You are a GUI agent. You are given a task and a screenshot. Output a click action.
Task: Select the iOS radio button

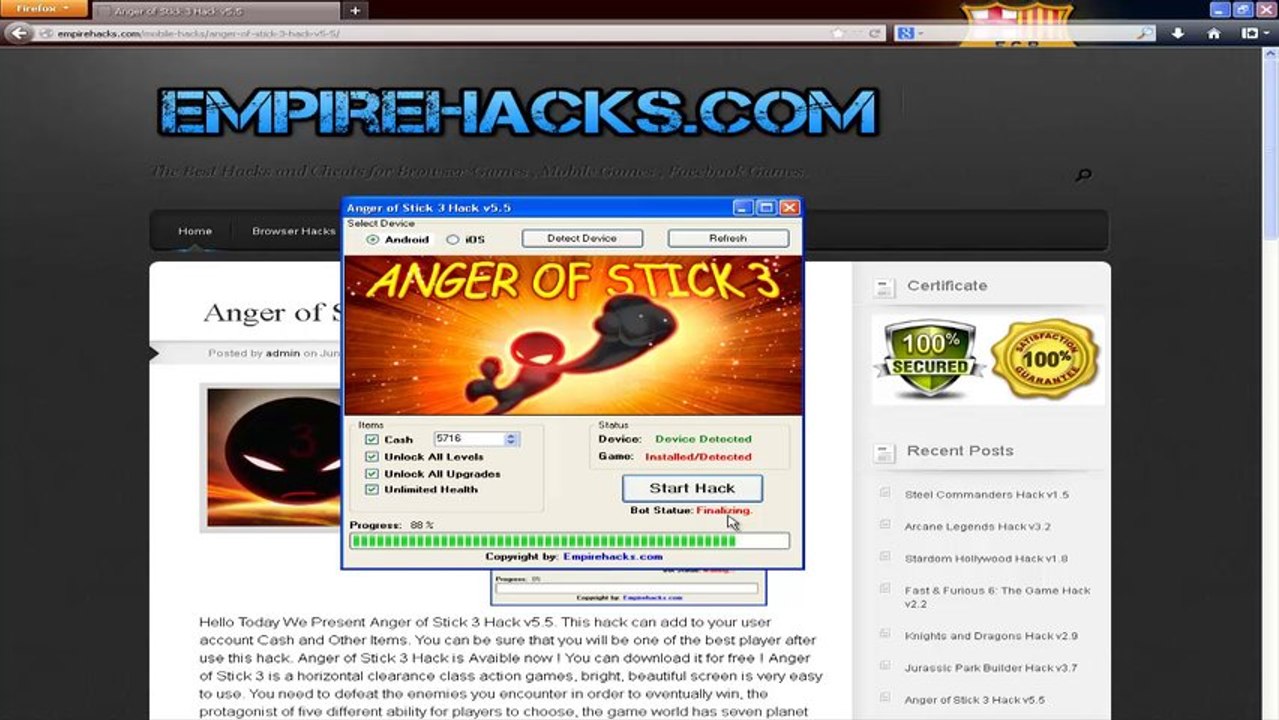tap(452, 240)
